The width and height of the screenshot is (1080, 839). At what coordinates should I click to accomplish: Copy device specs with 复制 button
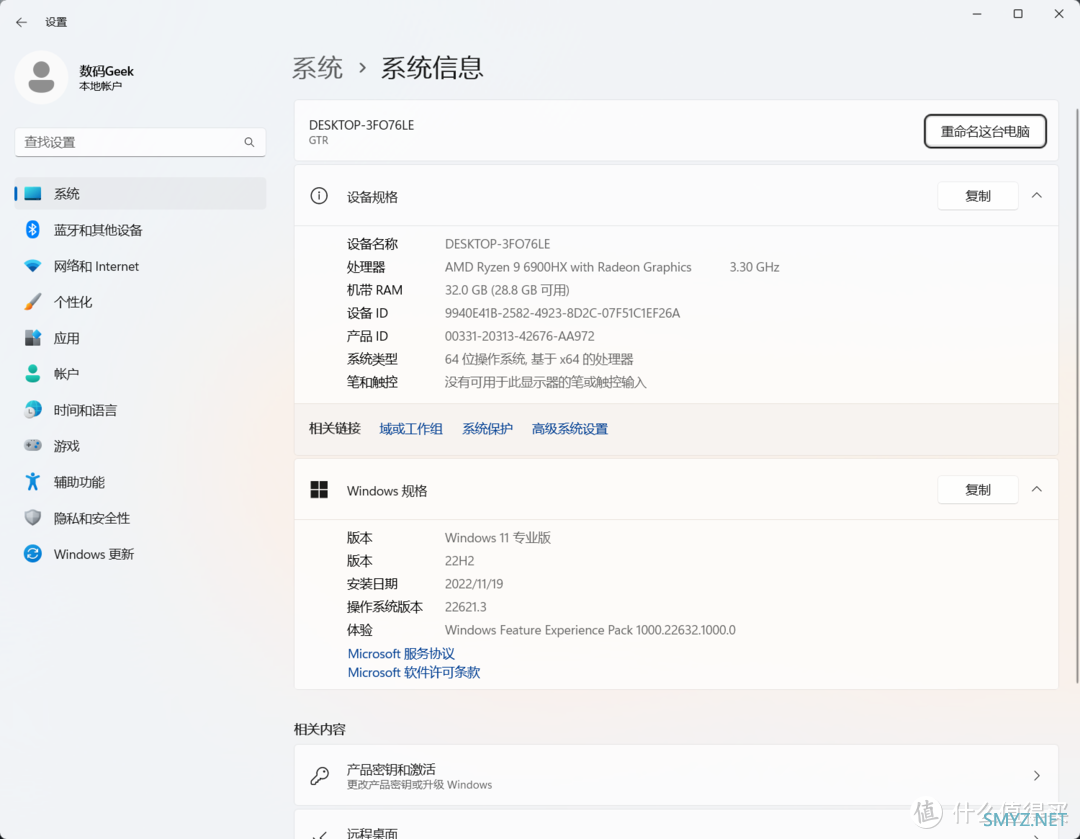point(977,196)
